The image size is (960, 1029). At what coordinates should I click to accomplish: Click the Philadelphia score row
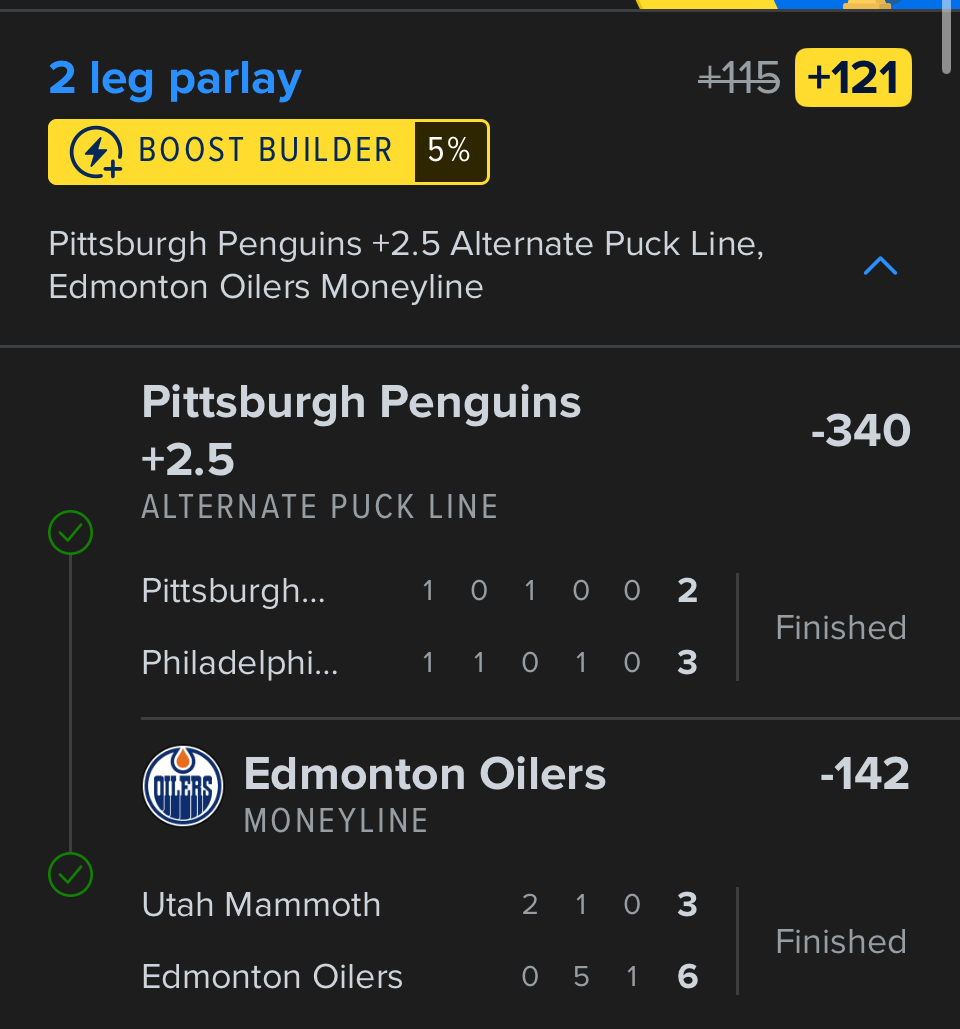(x=420, y=663)
